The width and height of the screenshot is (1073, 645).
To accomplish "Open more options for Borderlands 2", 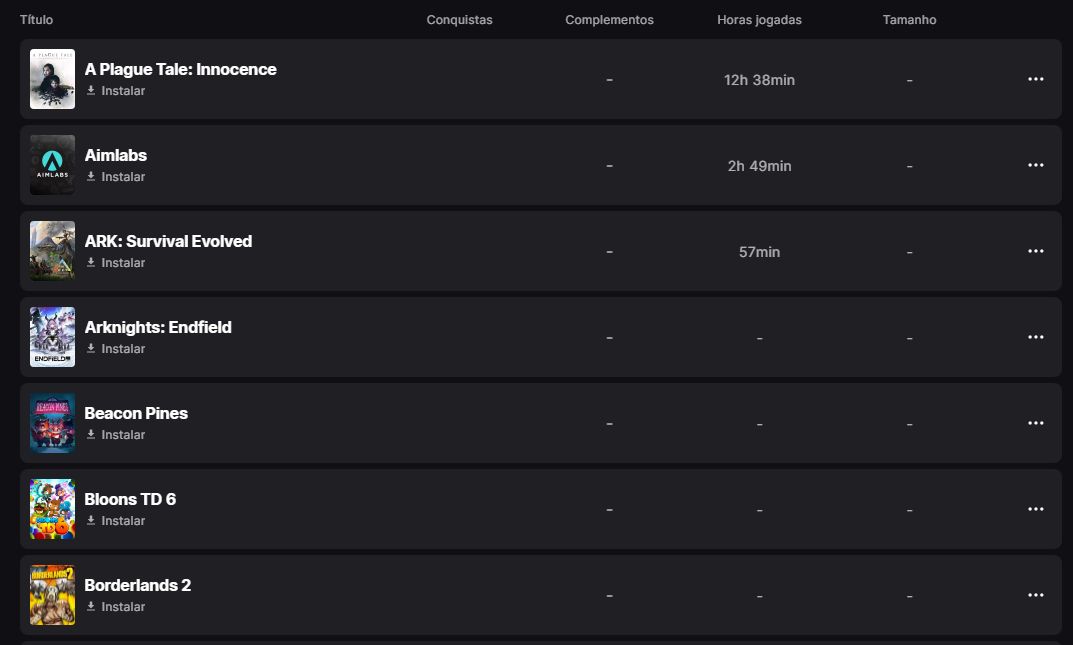I will coord(1035,595).
